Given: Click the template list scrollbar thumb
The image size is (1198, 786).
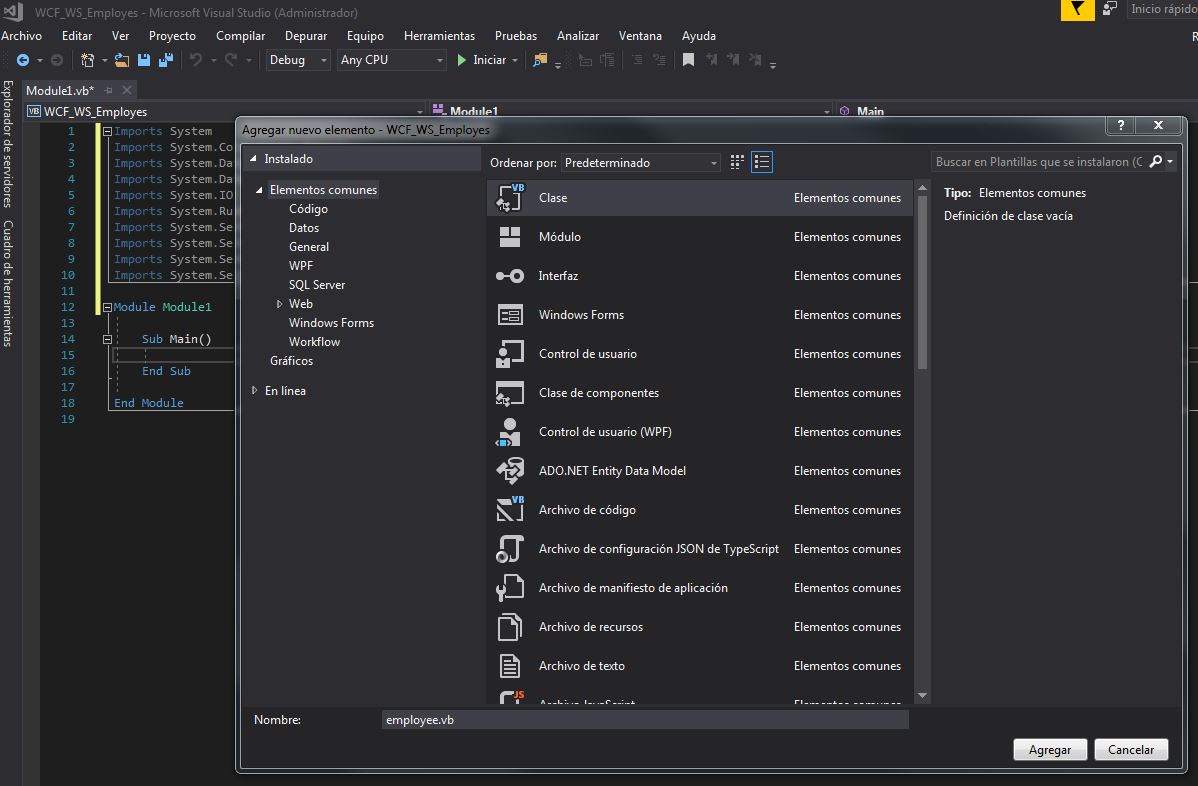Looking at the screenshot, I should [922, 283].
